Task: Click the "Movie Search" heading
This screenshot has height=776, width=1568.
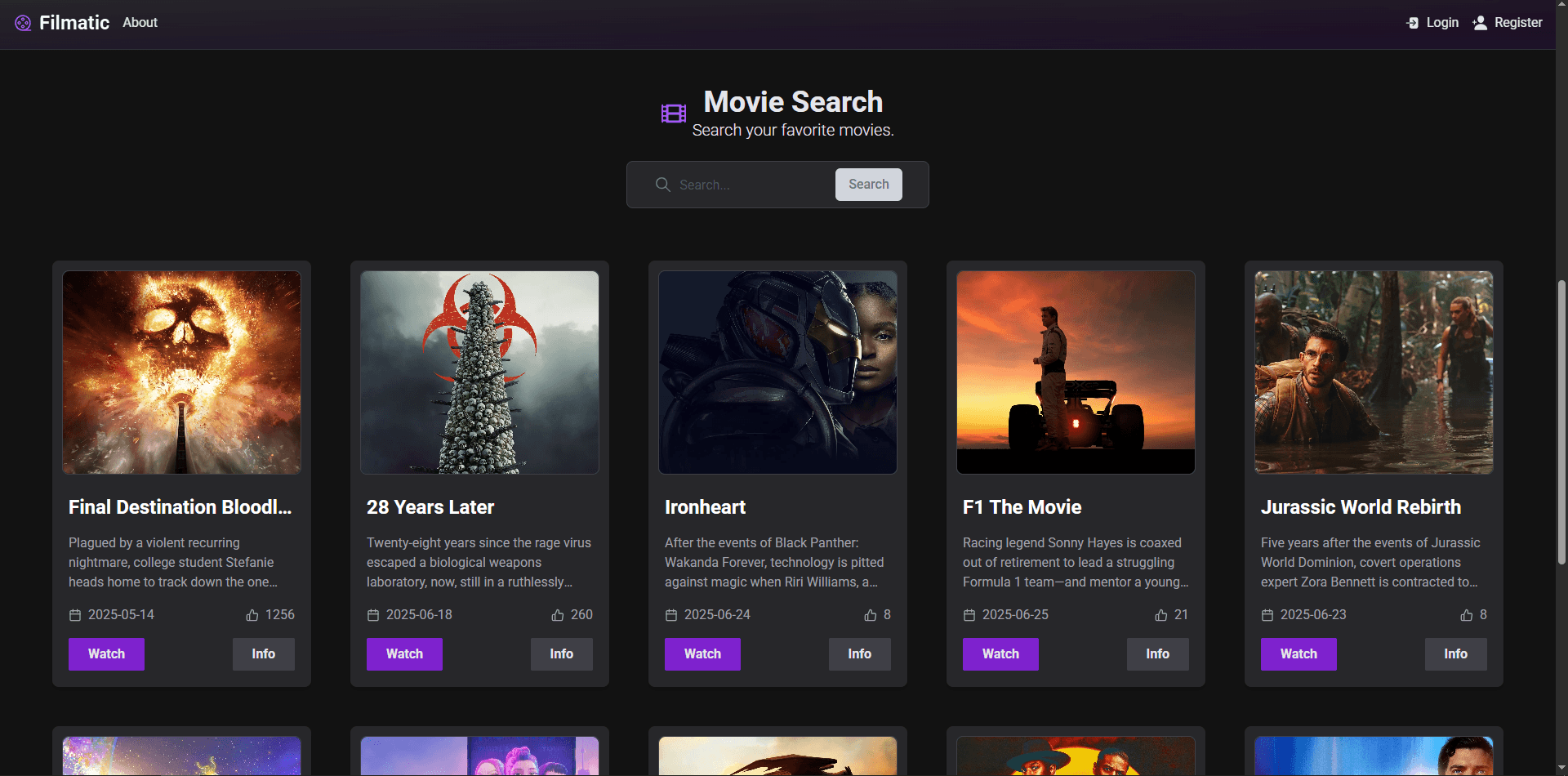Action: coord(793,102)
